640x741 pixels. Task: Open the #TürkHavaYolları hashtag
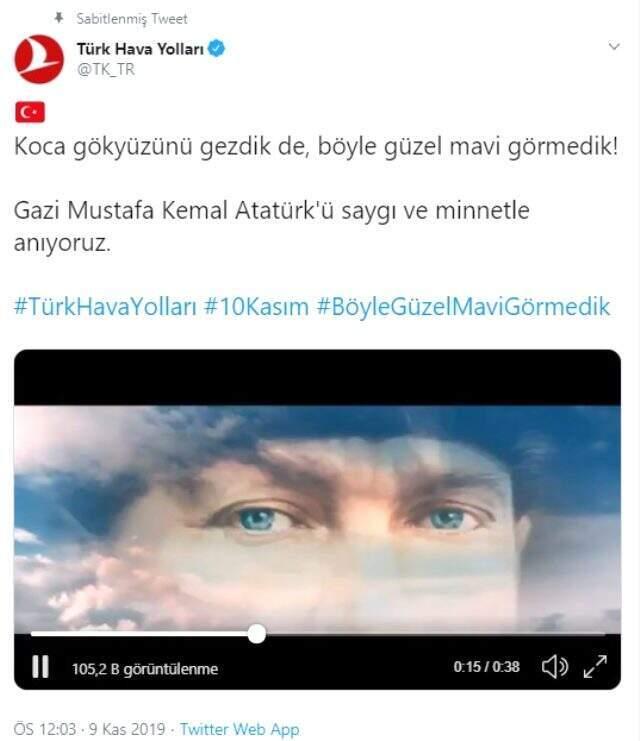coord(105,307)
